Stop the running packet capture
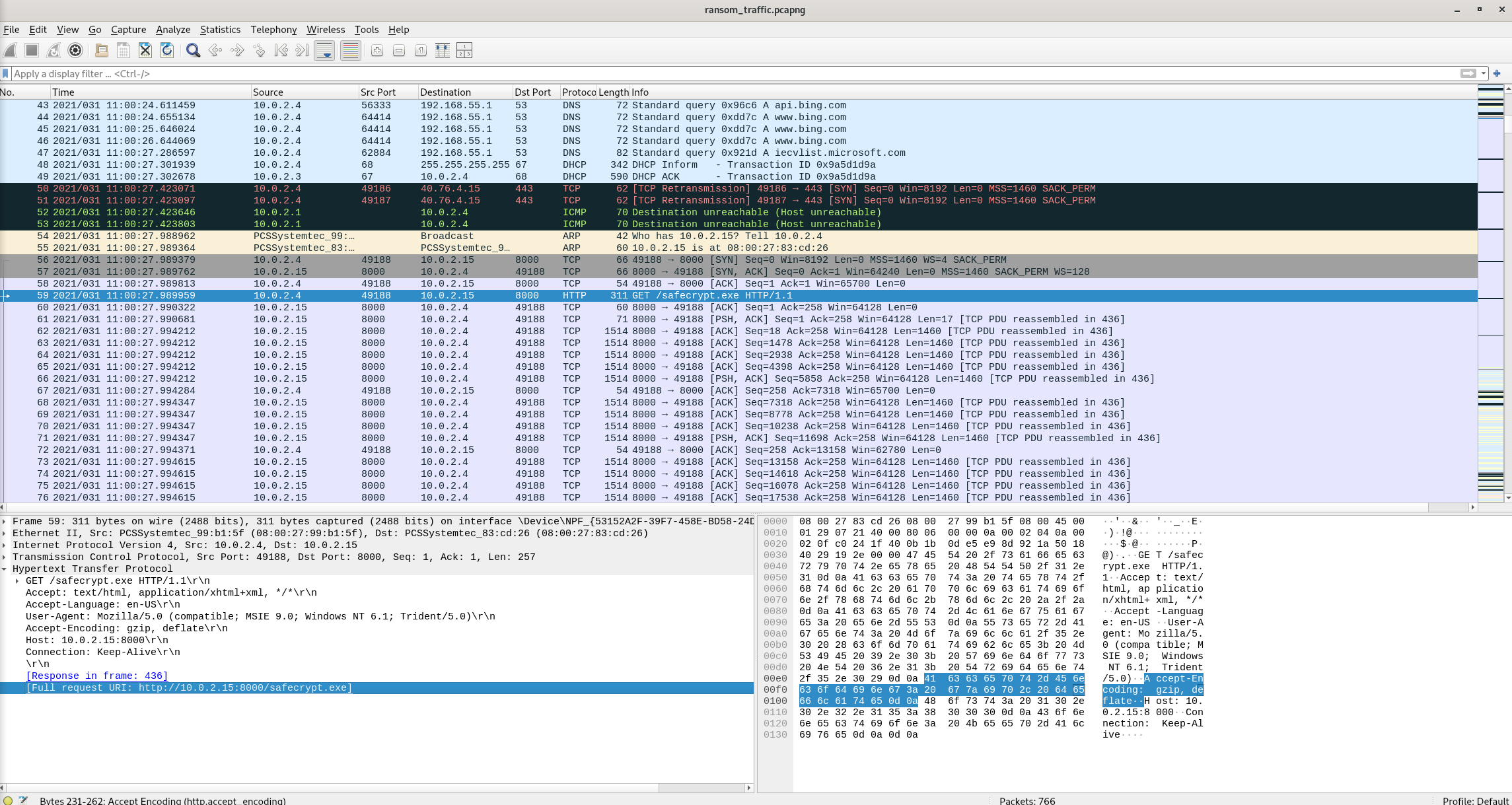The height and width of the screenshot is (805, 1512). (32, 50)
